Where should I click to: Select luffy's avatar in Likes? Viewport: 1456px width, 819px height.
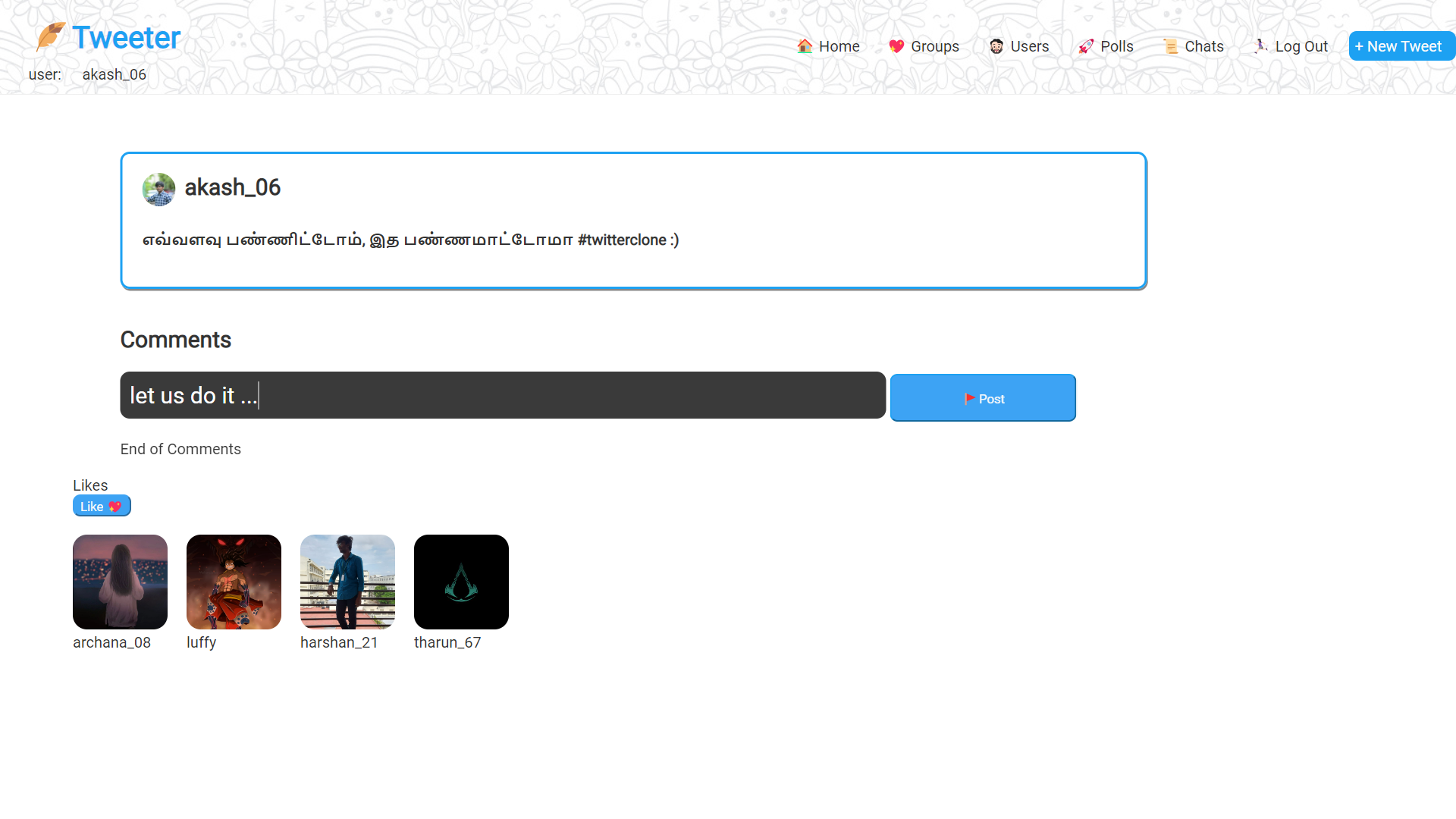234,582
